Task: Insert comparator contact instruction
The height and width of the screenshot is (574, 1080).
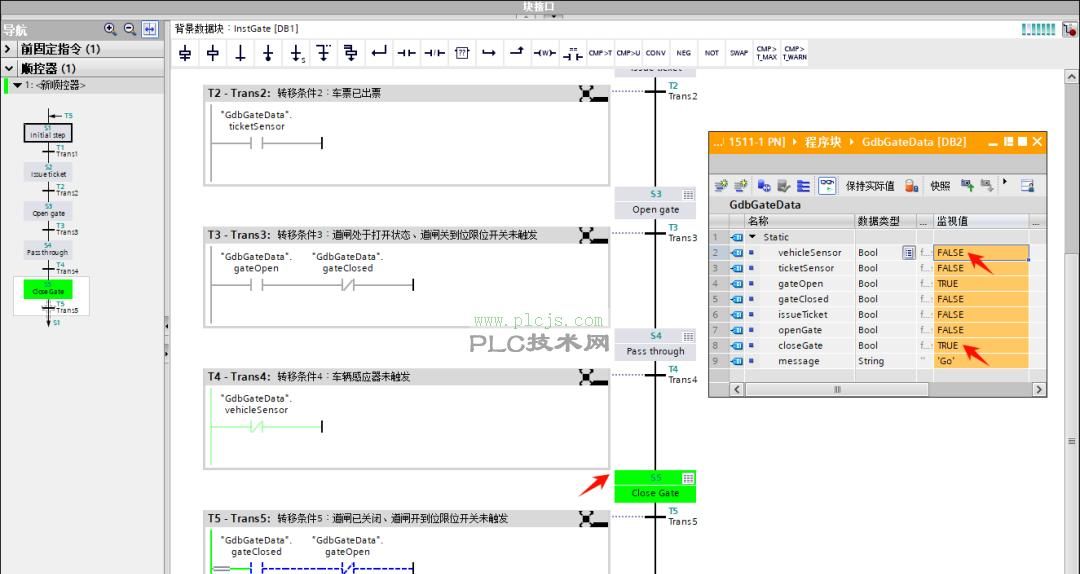Action: click(572, 52)
